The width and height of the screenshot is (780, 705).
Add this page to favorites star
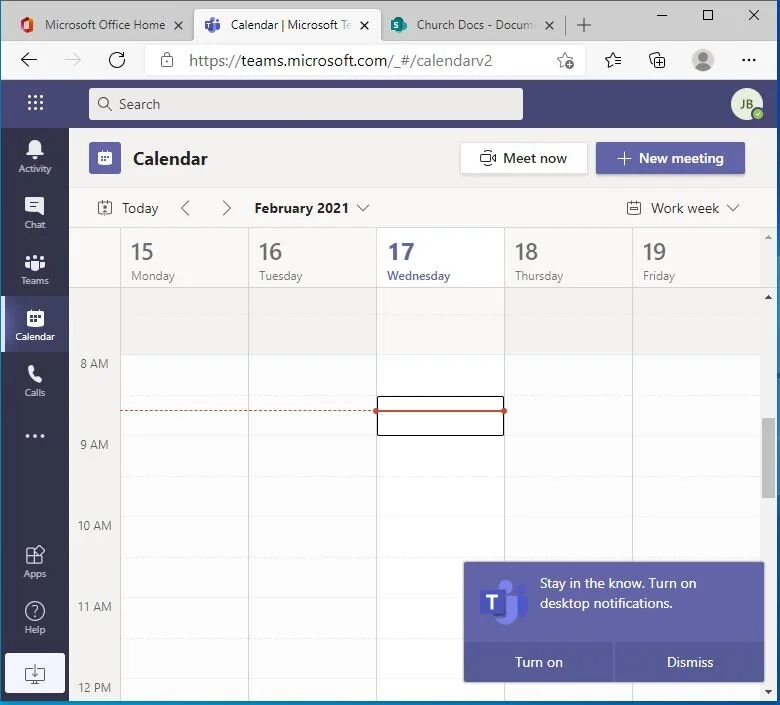click(x=565, y=60)
